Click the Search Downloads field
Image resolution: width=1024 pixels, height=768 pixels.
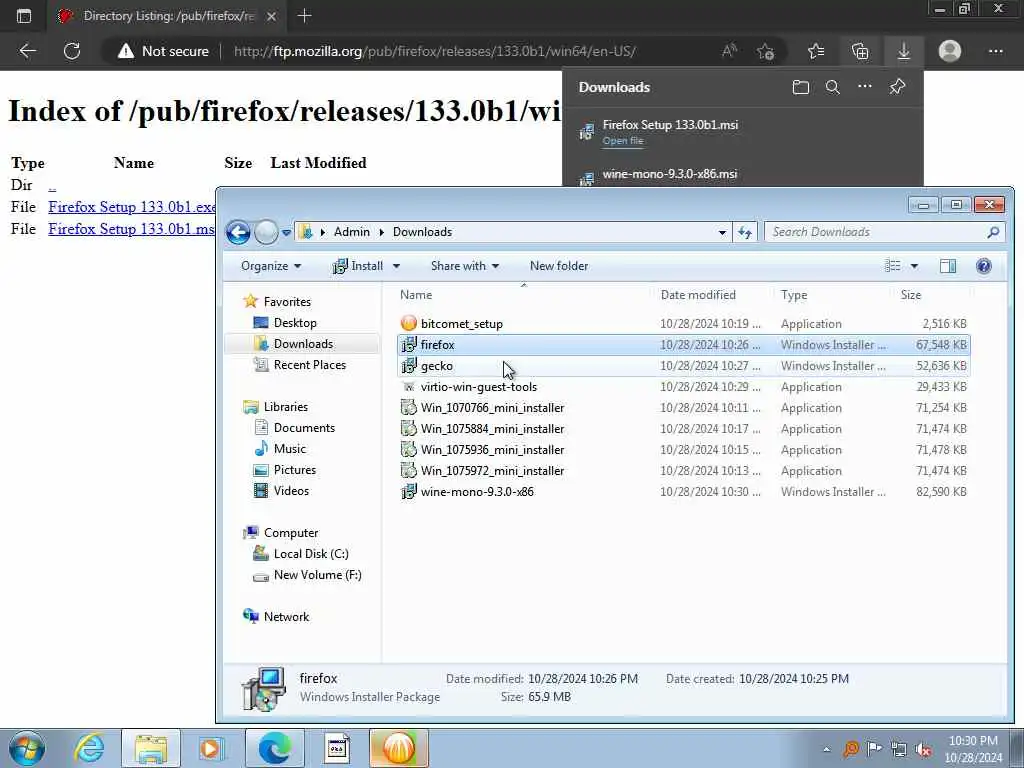click(x=885, y=232)
